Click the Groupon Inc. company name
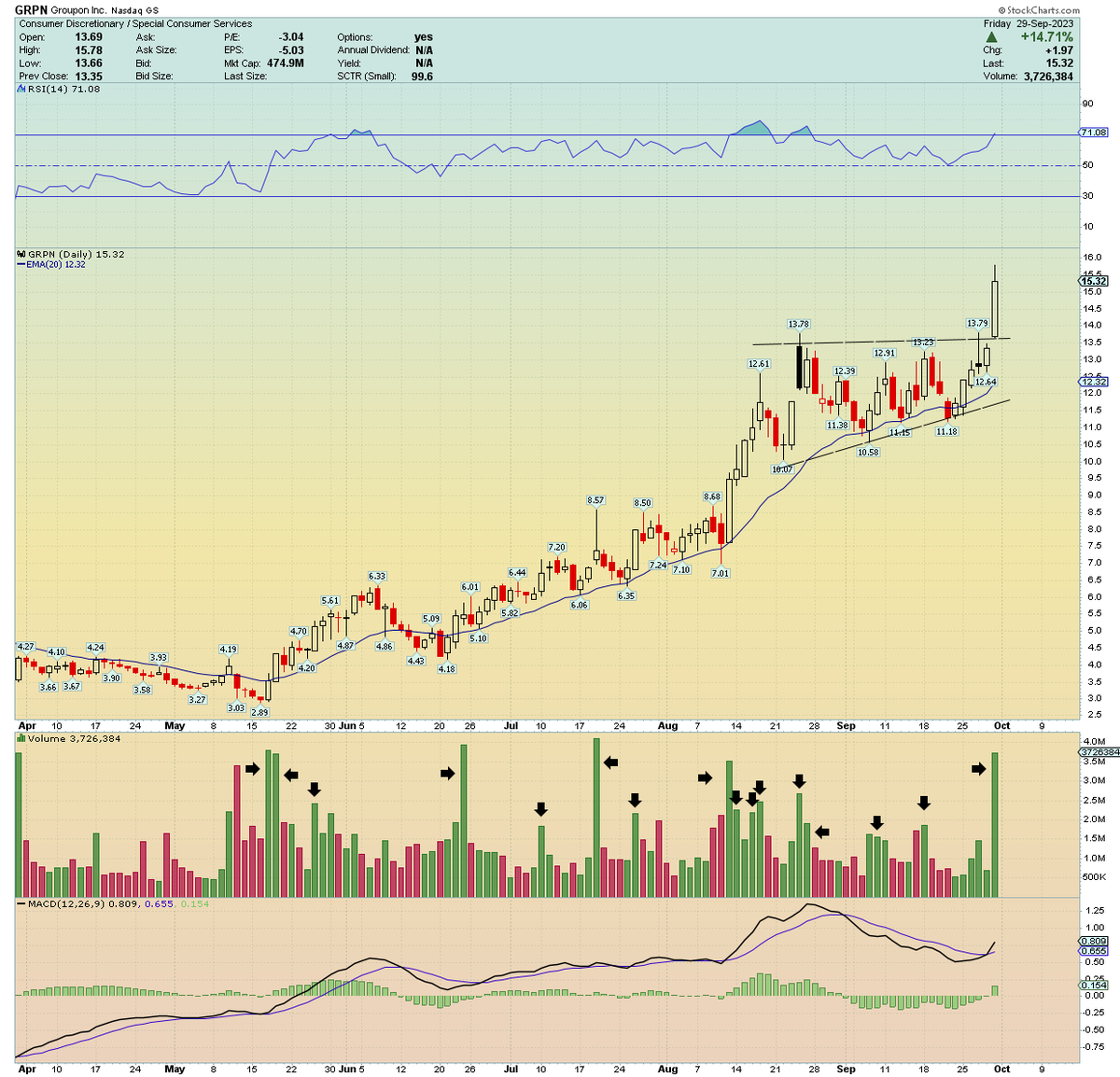The height and width of the screenshot is (1077, 1120). click(78, 10)
